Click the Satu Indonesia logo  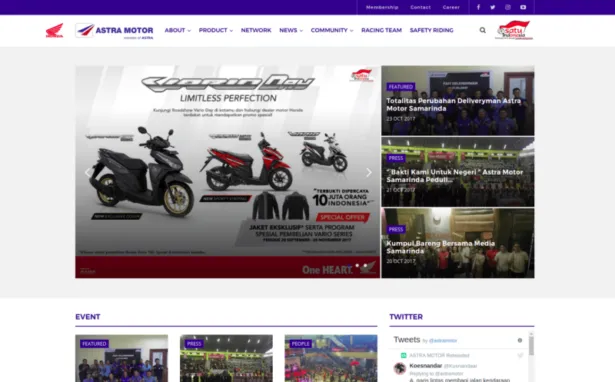(x=514, y=30)
